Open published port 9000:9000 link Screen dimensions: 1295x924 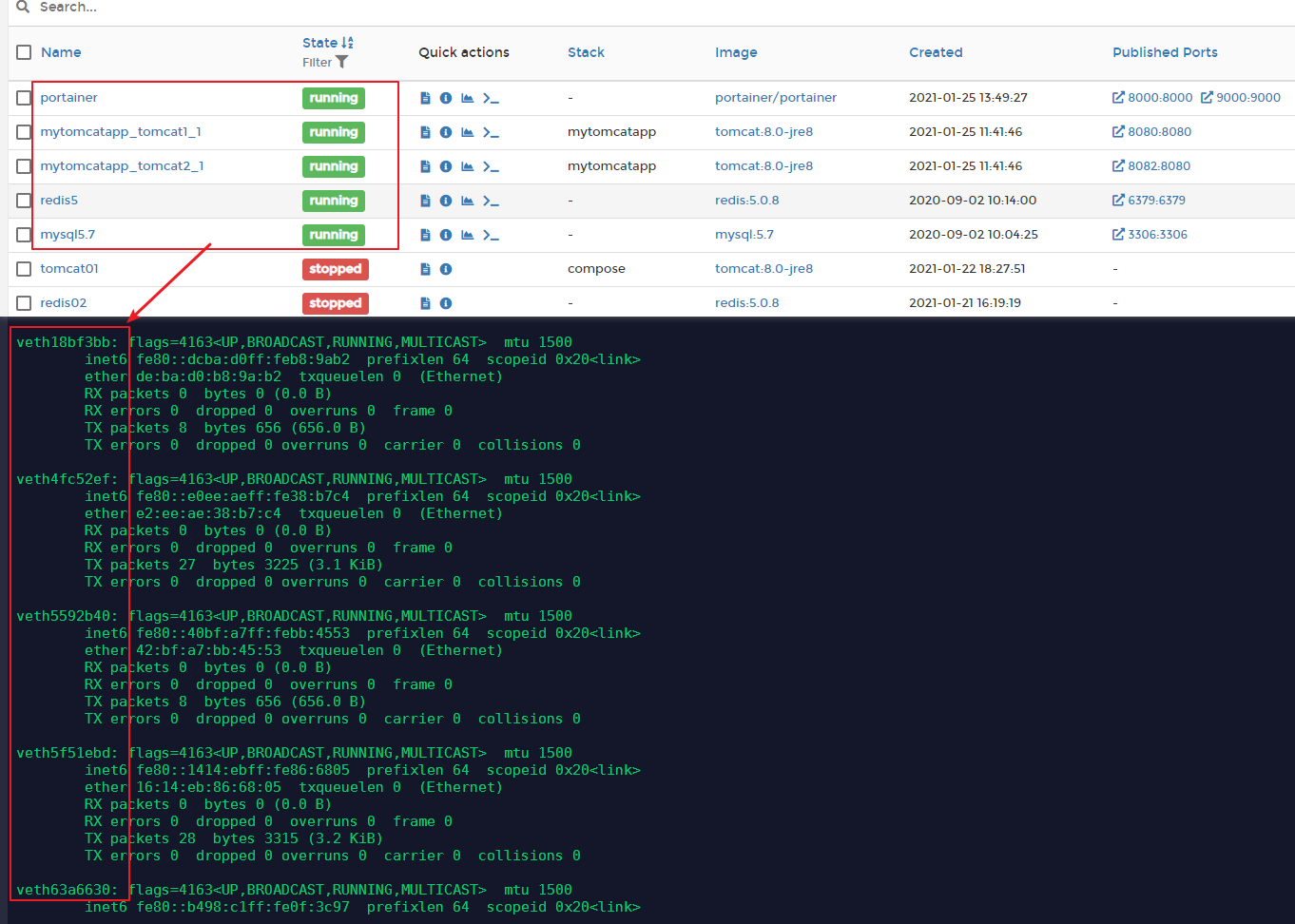(1241, 98)
